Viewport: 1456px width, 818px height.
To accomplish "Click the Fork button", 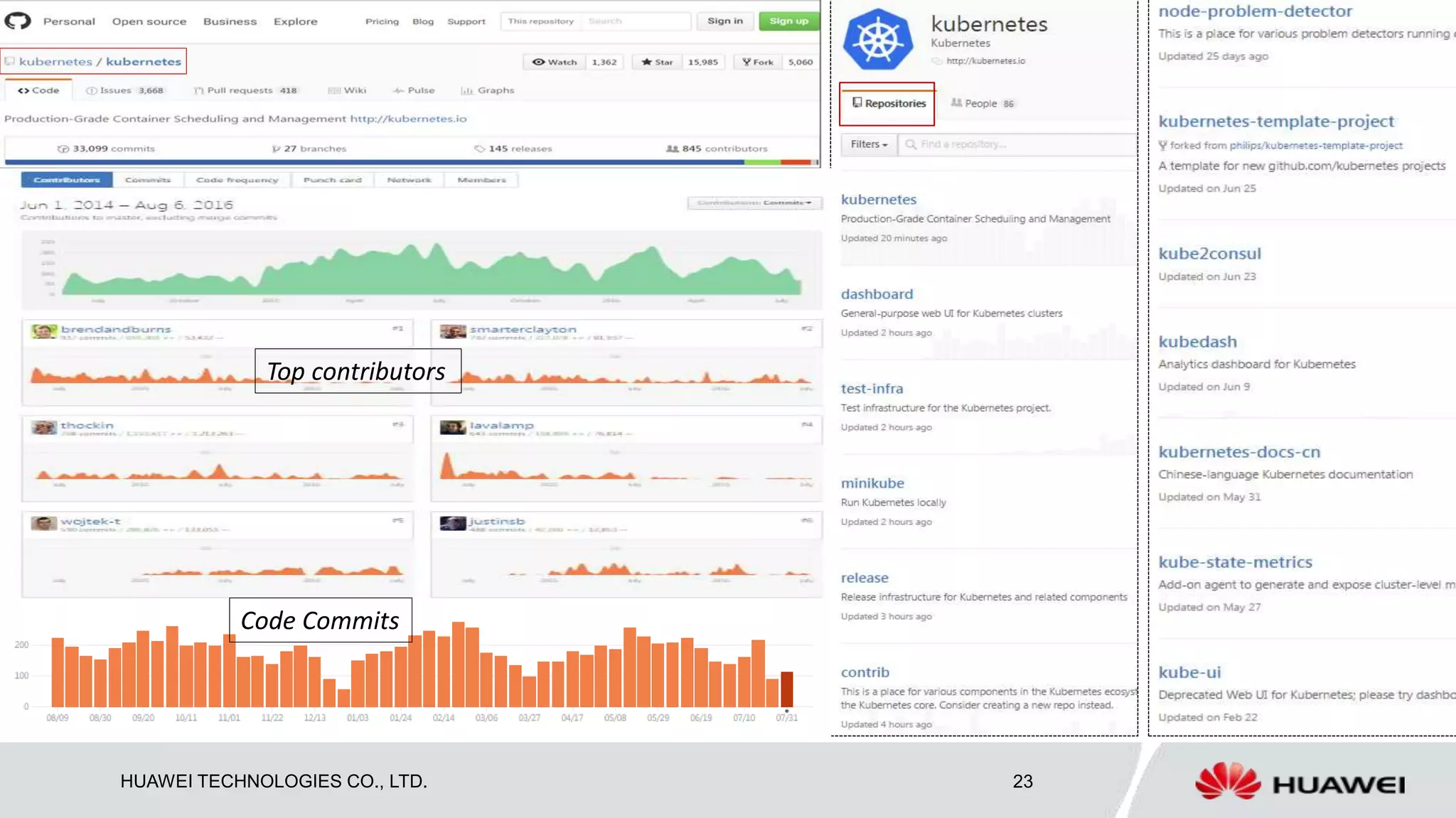I will point(758,62).
